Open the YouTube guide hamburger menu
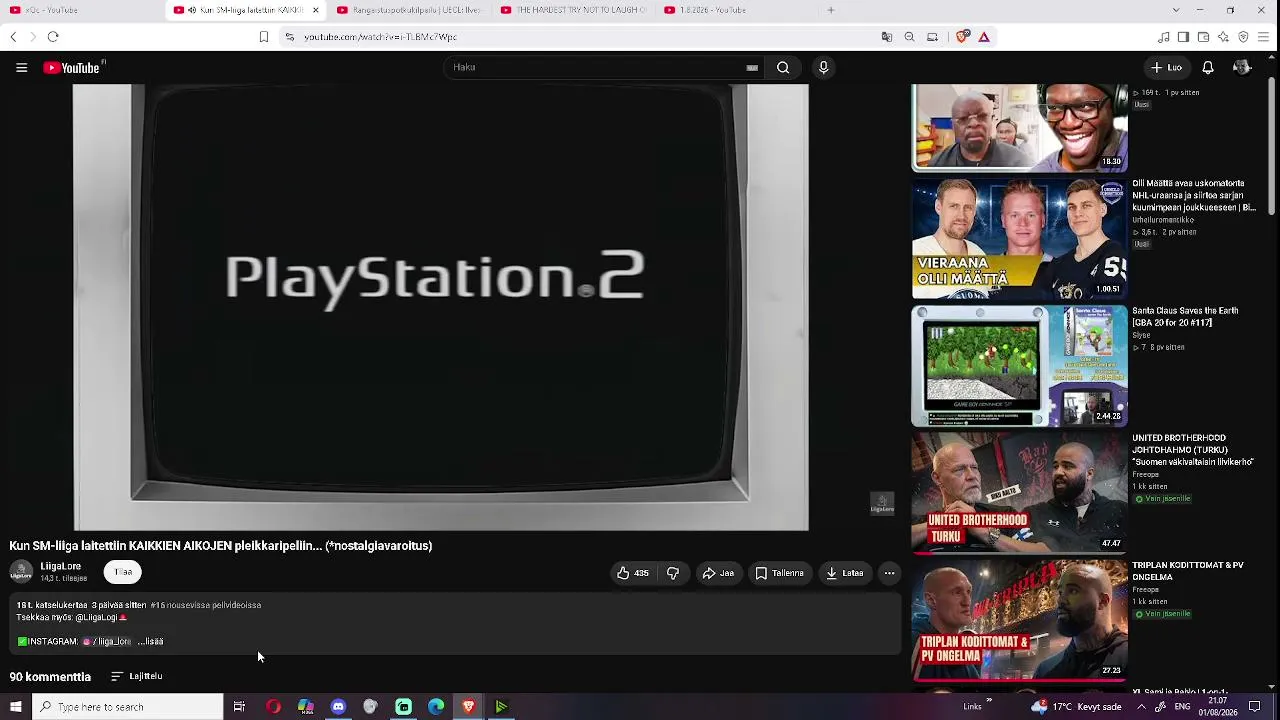This screenshot has height=720, width=1280. point(21,68)
